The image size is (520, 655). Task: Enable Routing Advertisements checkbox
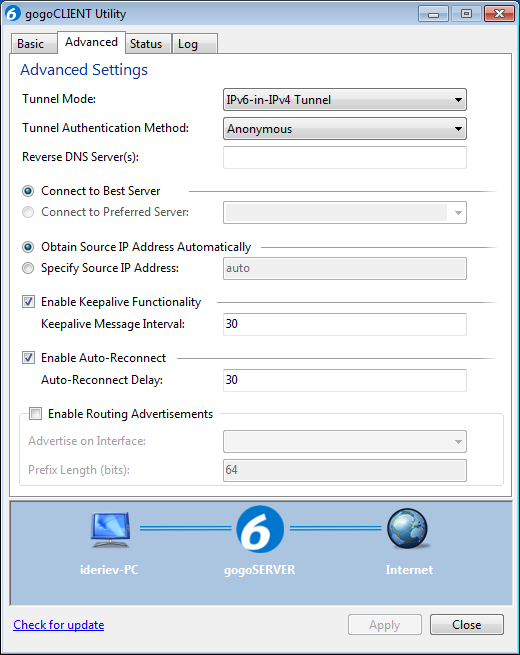coord(36,414)
